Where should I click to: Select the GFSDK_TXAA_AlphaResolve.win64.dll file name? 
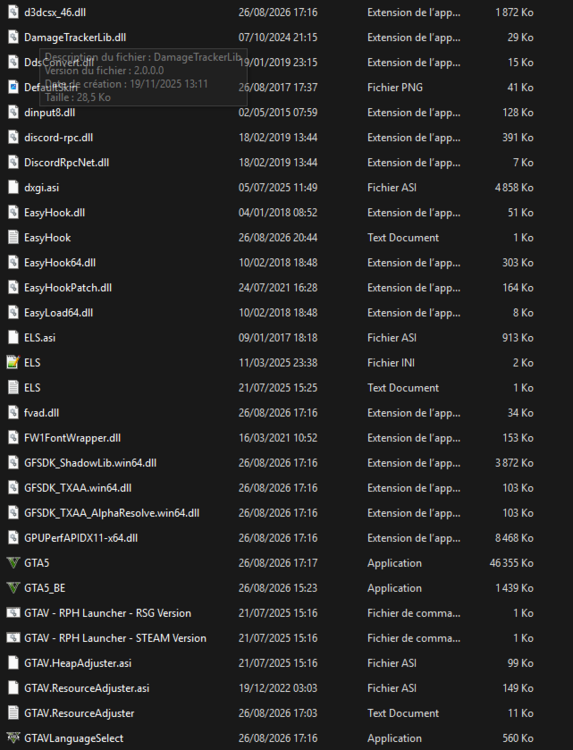pos(111,513)
